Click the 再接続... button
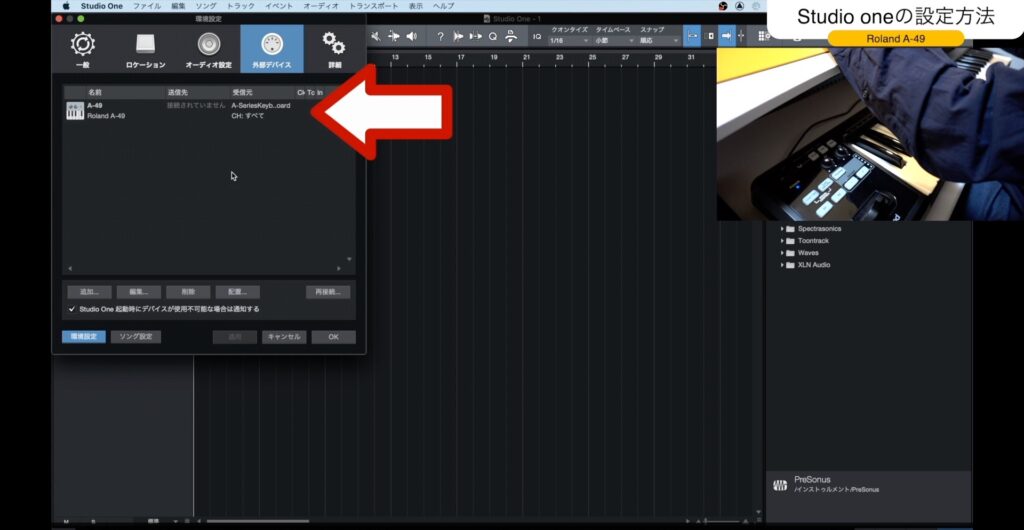The image size is (1024, 530). pos(328,292)
